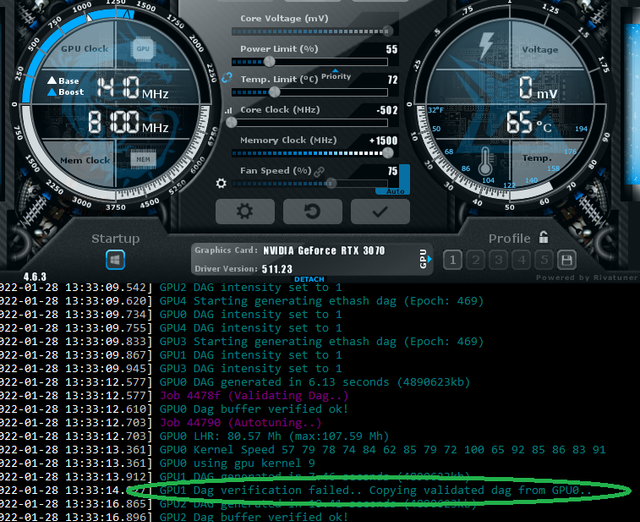Reset settings with the circular arrow button
Viewport: 640px width, 522px height.
(x=312, y=211)
